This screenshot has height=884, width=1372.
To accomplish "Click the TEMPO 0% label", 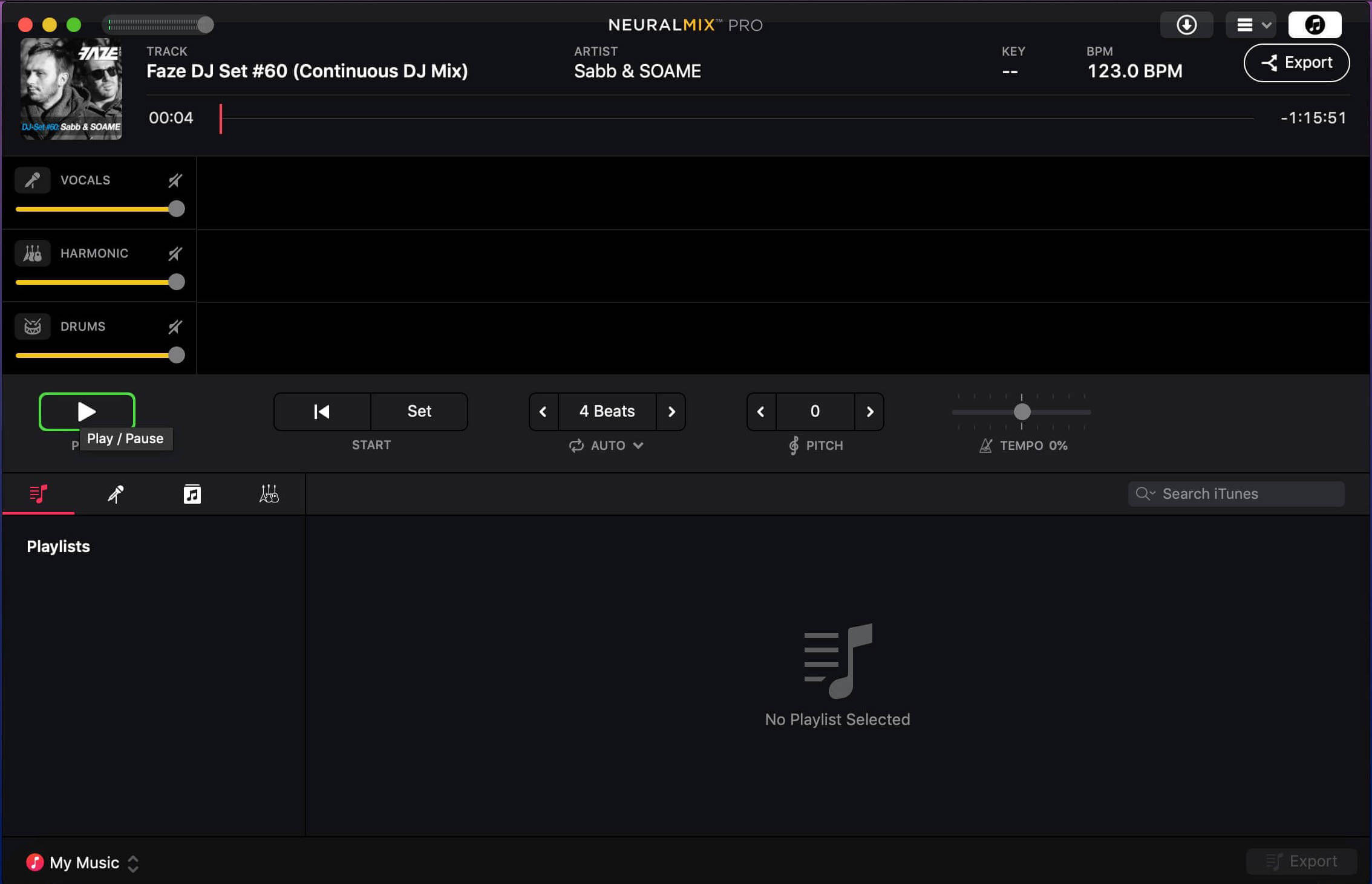I will 1033,446.
